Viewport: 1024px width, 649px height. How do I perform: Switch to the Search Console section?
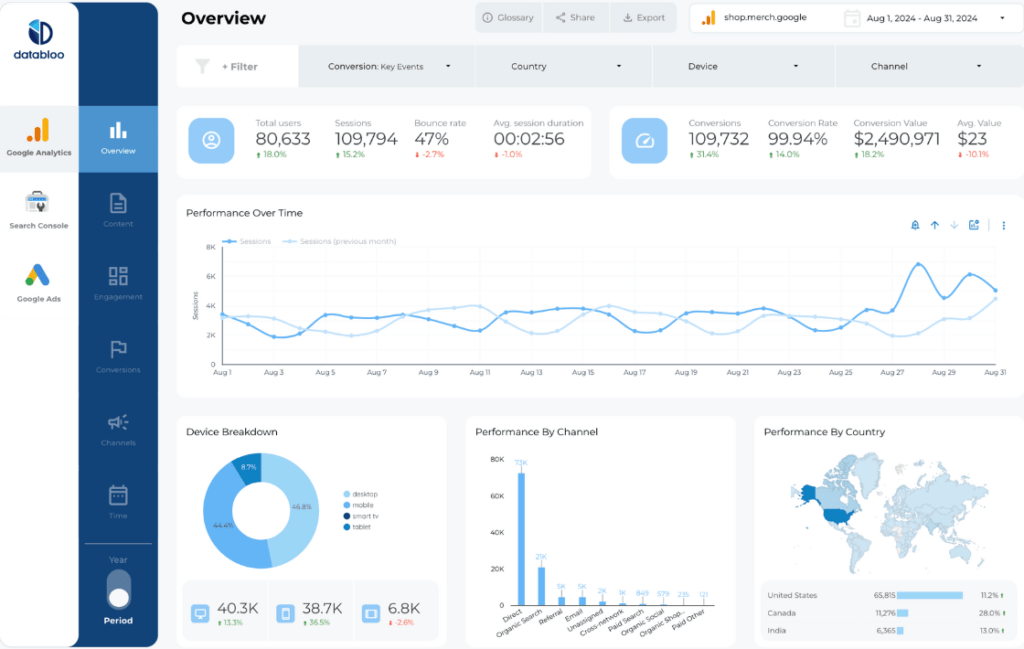[38, 209]
